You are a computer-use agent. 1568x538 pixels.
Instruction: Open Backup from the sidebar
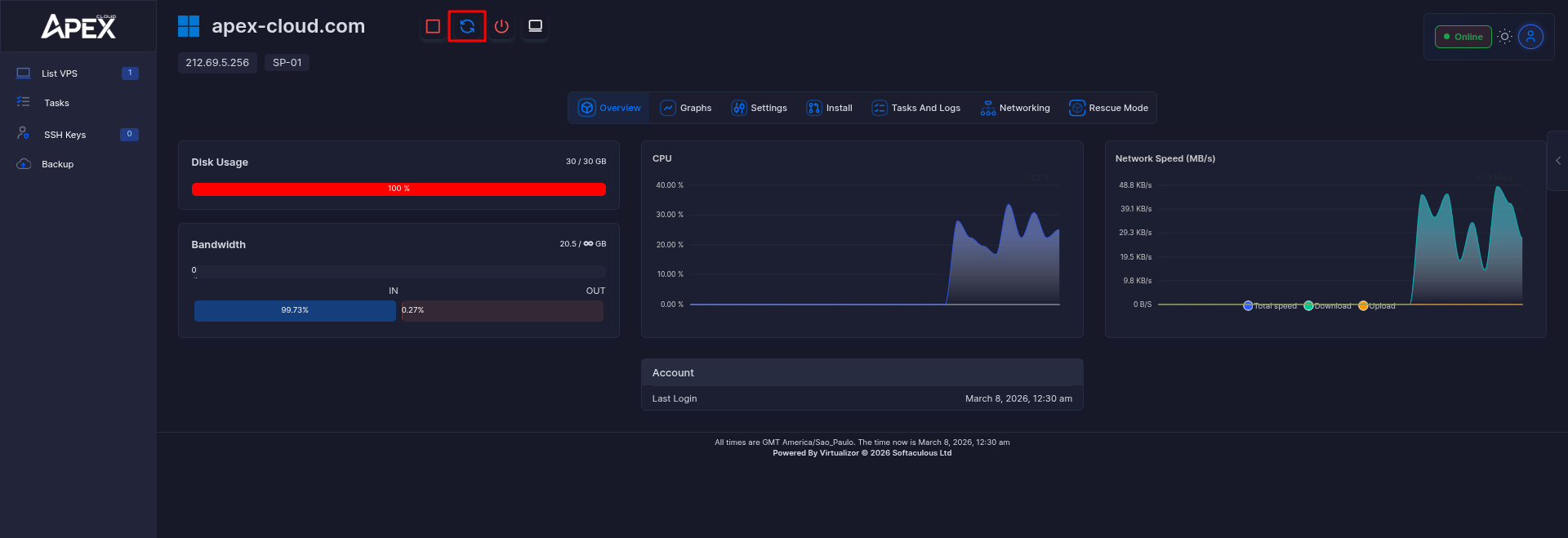click(x=57, y=164)
